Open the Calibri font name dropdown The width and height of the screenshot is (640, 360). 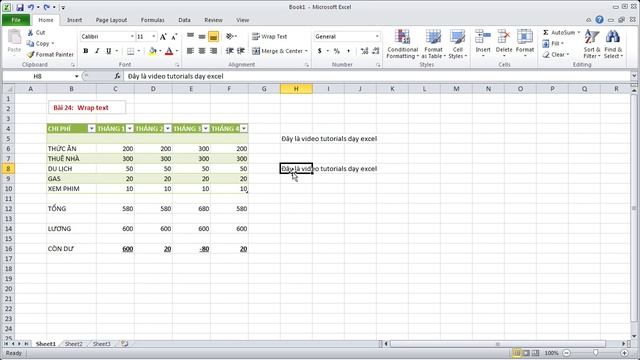(x=132, y=37)
